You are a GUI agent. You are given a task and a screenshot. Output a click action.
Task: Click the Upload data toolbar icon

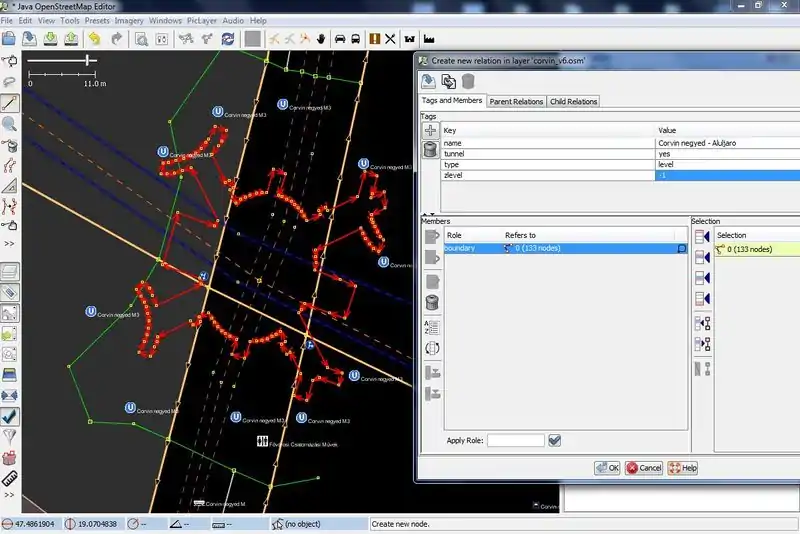pyautogui.click(x=71, y=39)
